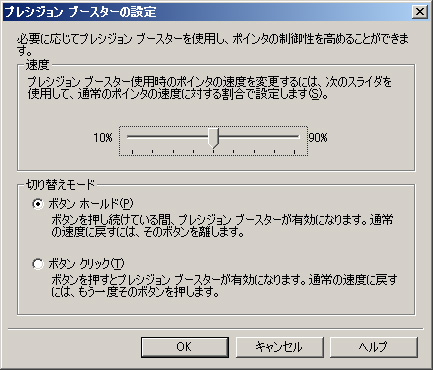This screenshot has height=370, width=433.
Task: Click the ボタン クリック(T) label text
Action: (86, 264)
